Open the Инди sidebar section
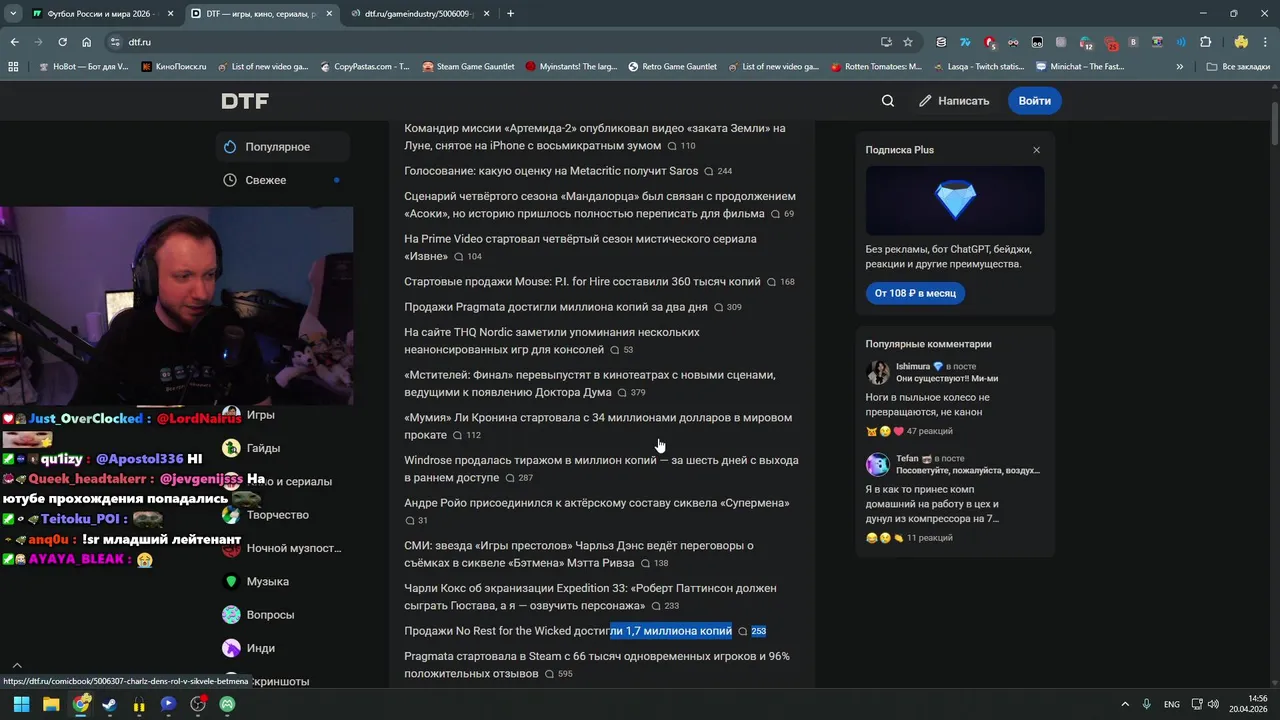 click(260, 648)
